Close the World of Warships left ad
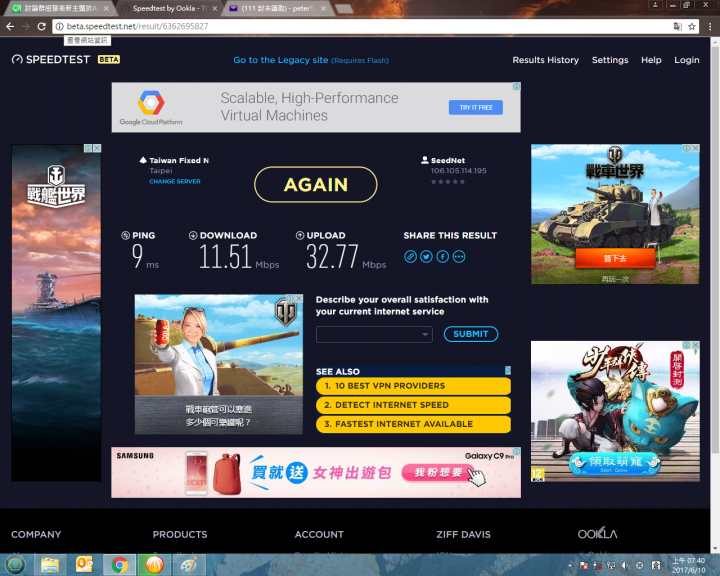 tap(97, 148)
